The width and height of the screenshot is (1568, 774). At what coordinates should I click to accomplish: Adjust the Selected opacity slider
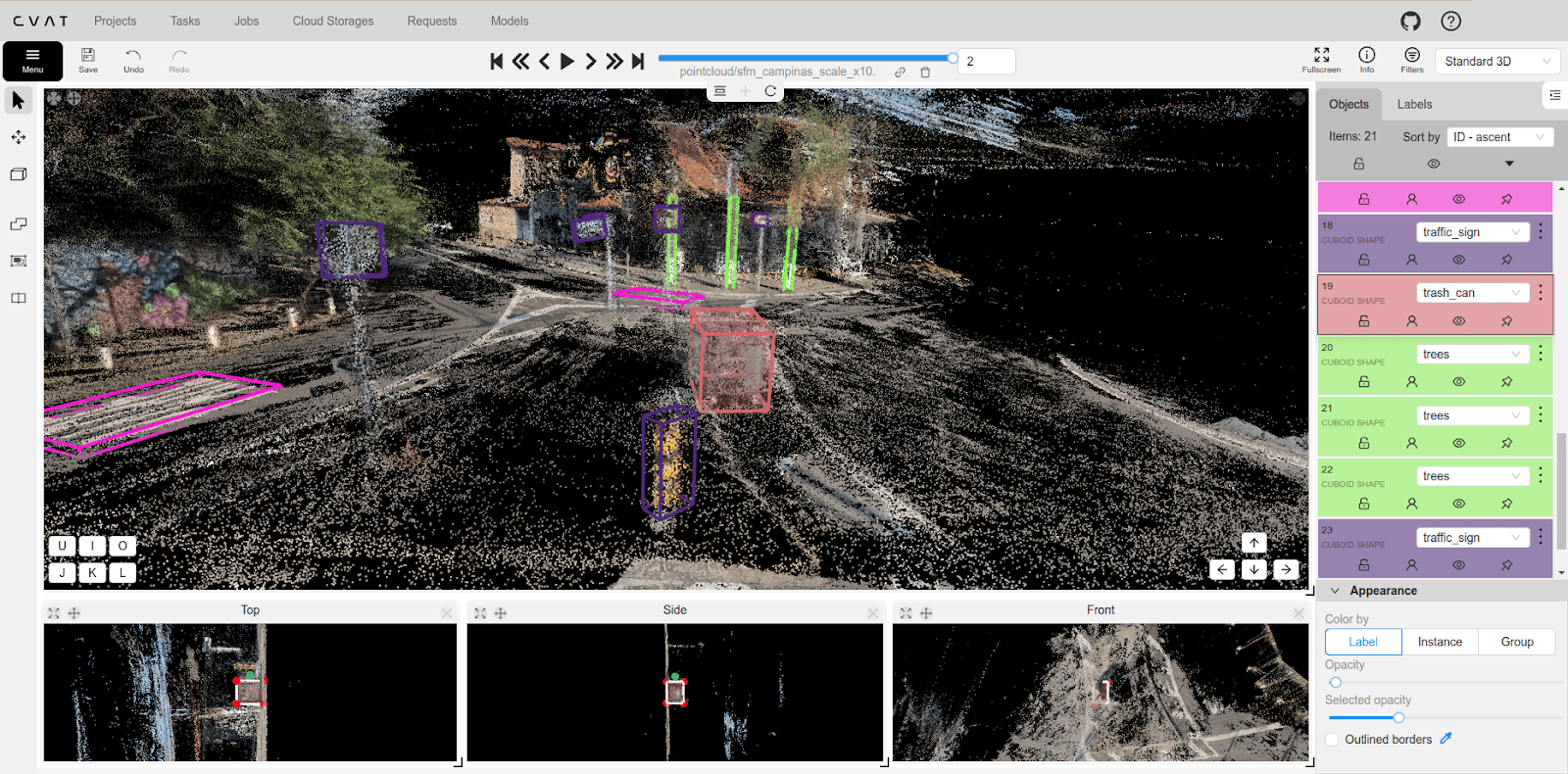pyautogui.click(x=1398, y=718)
